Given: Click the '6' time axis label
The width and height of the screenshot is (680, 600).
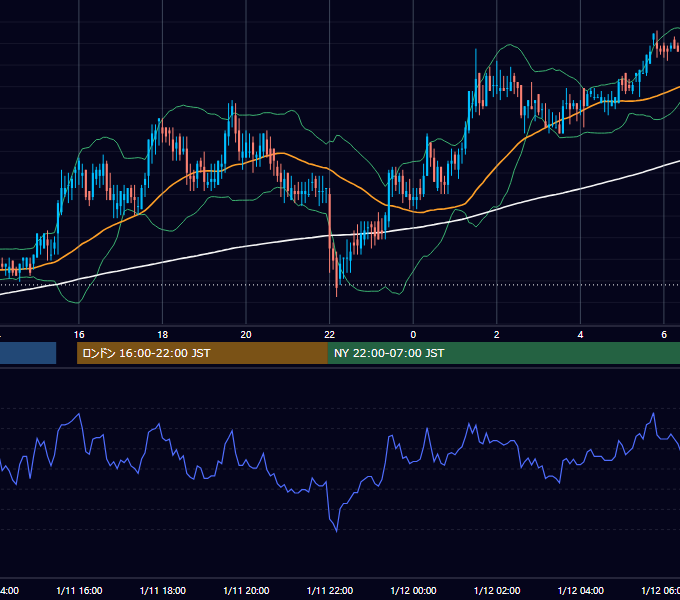Looking at the screenshot, I should [664, 335].
